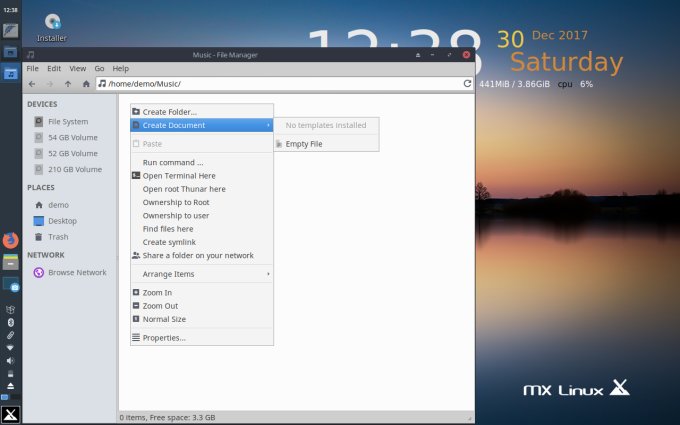680x425 pixels.
Task: Choose Share a folder on your network
Action: (202, 255)
